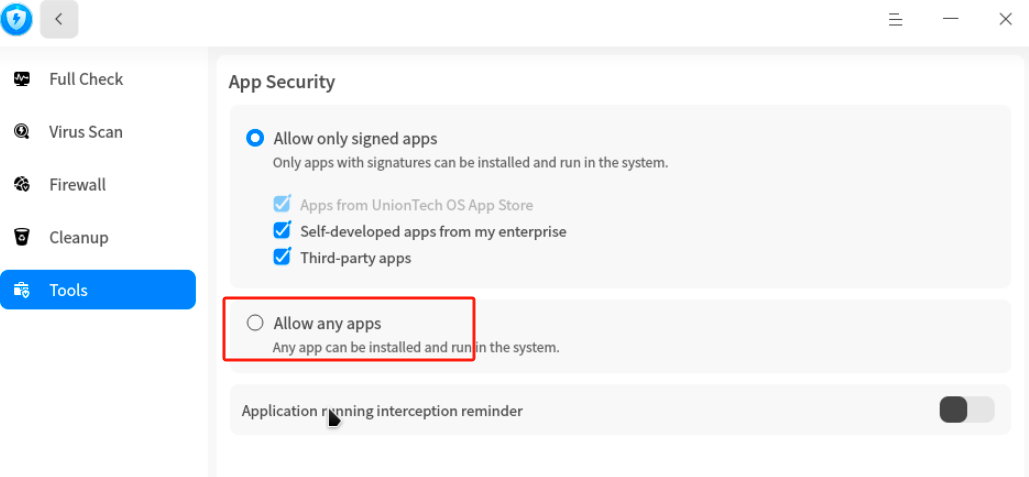Viewport: 1029px width, 477px height.
Task: Click the App Security heading
Action: [x=282, y=82]
